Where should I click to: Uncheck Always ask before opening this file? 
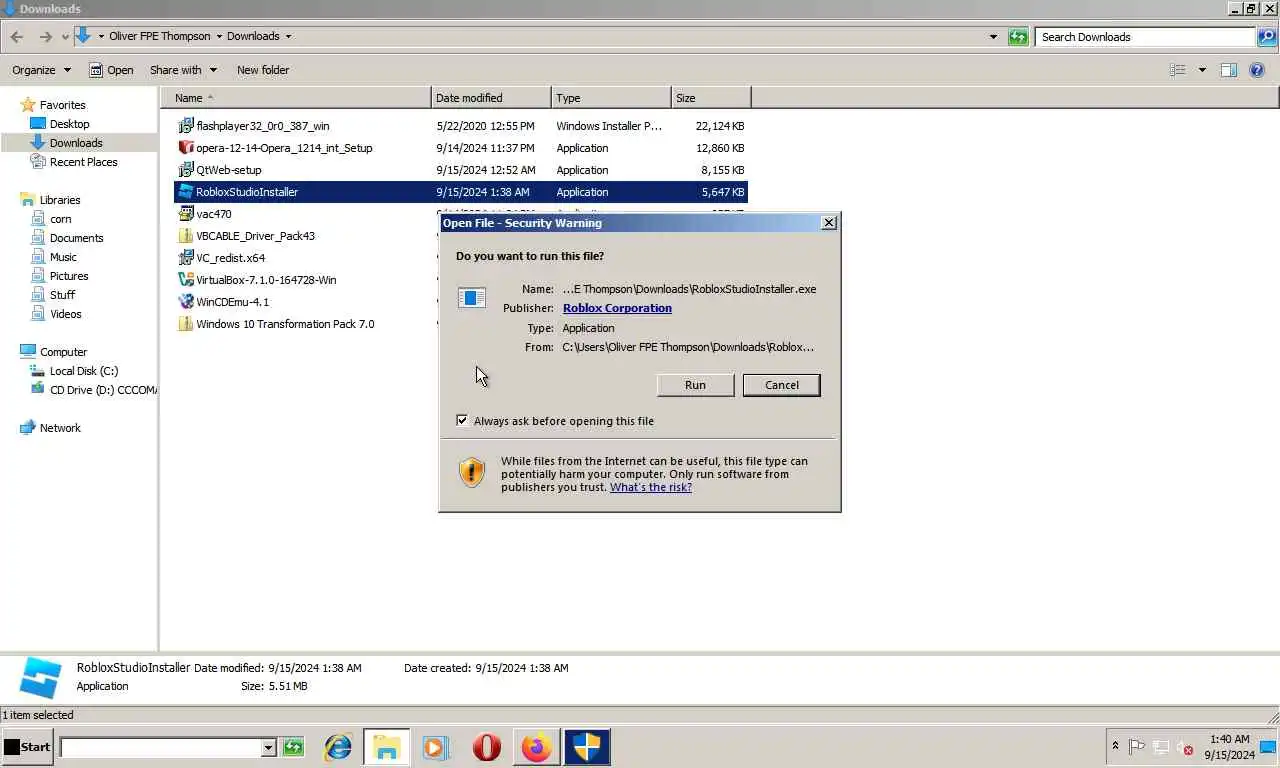point(462,421)
